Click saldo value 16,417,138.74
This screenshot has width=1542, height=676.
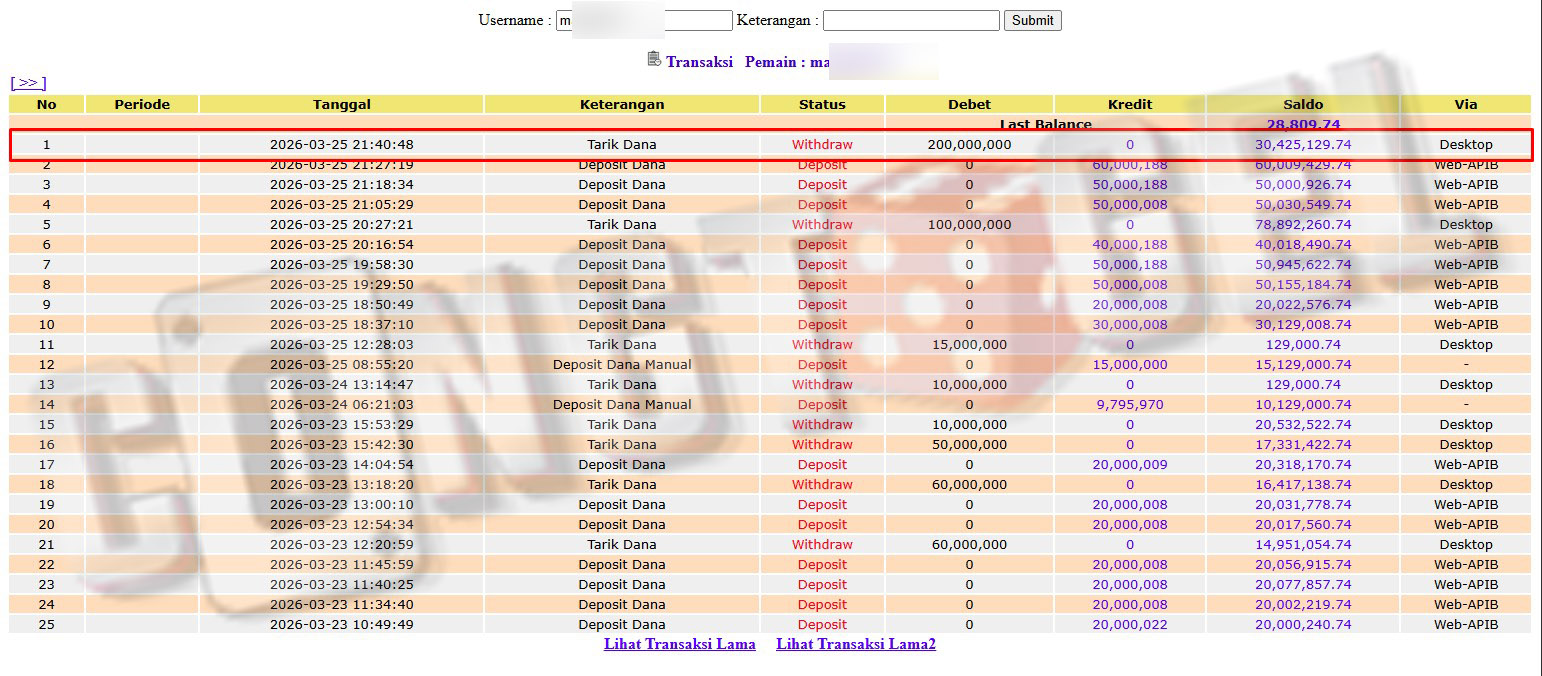coord(1303,485)
